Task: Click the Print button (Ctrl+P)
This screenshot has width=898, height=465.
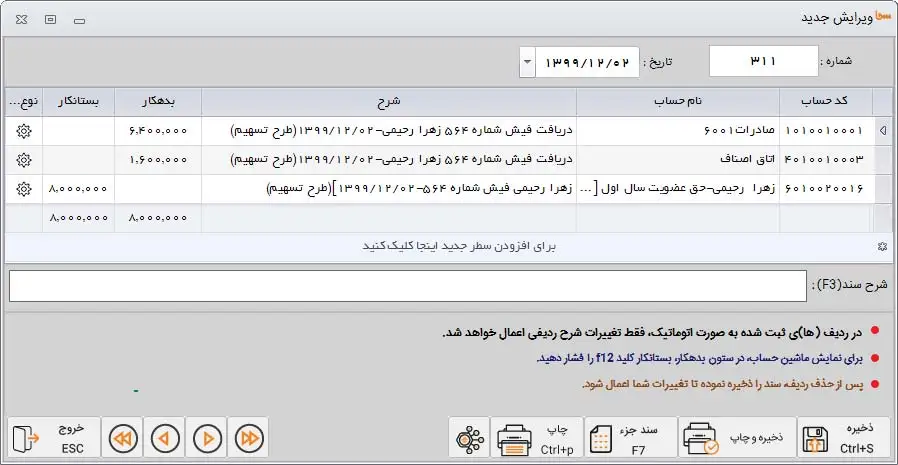Action: pos(538,438)
